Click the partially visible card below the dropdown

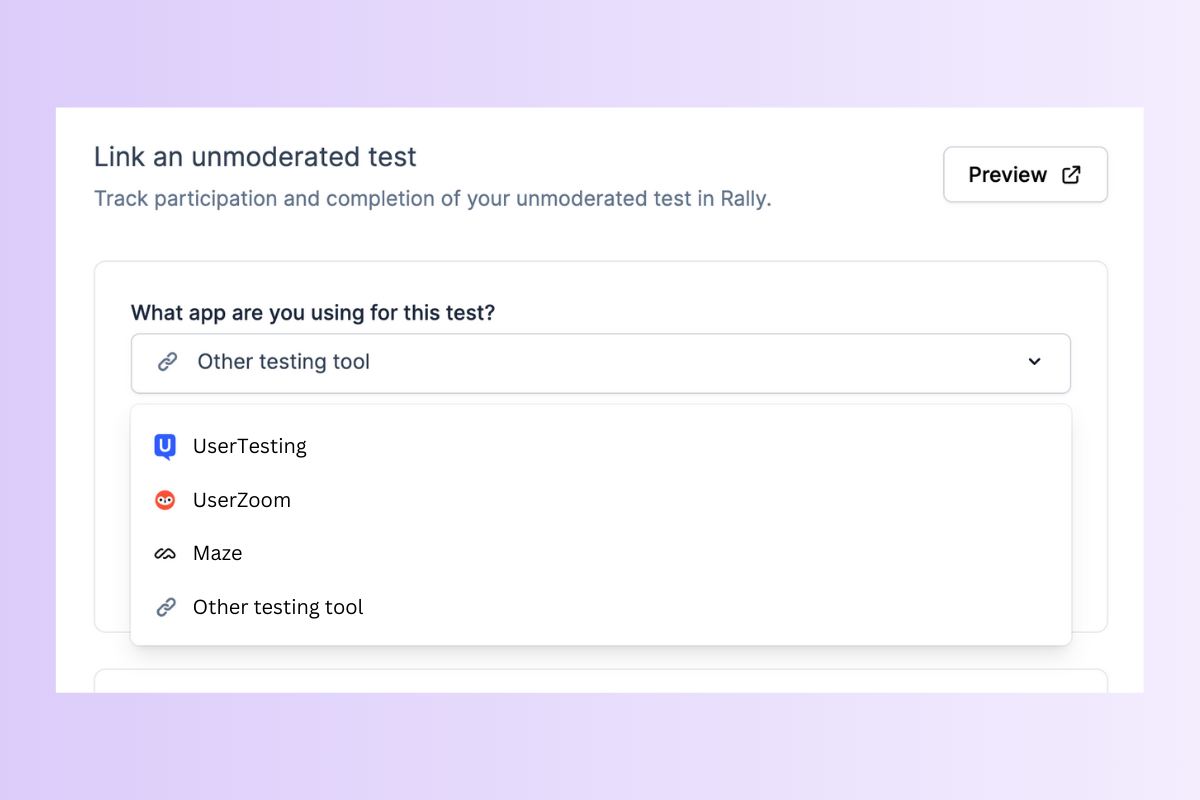click(601, 681)
